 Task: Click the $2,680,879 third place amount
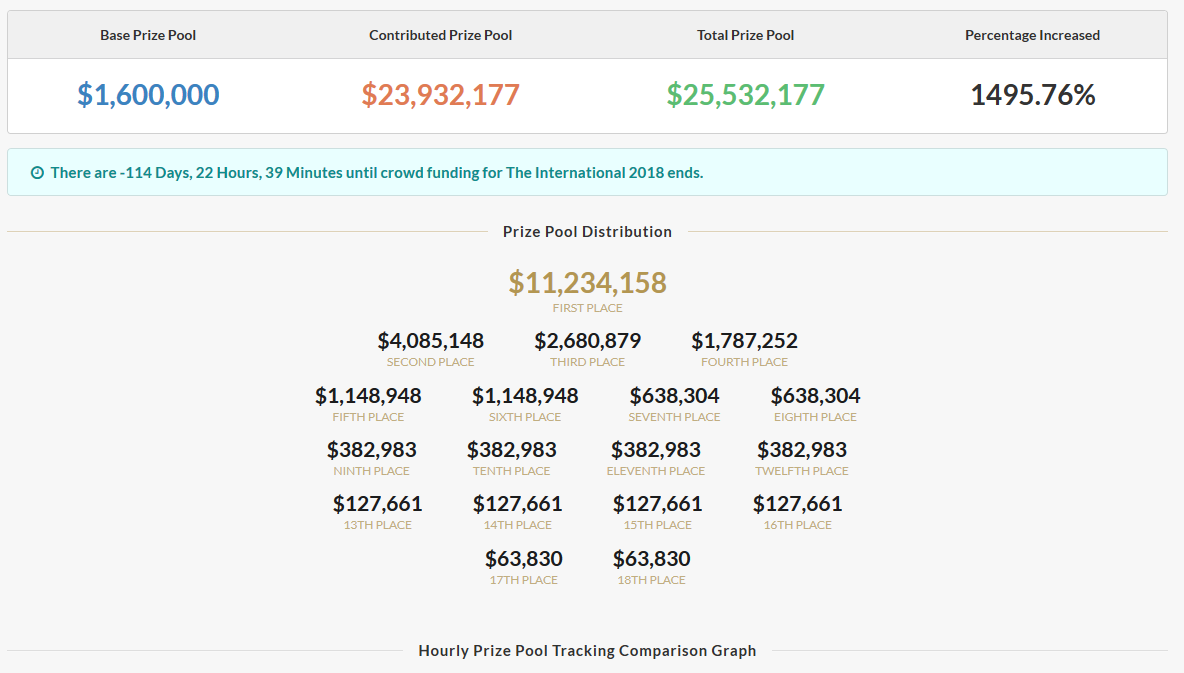point(587,341)
